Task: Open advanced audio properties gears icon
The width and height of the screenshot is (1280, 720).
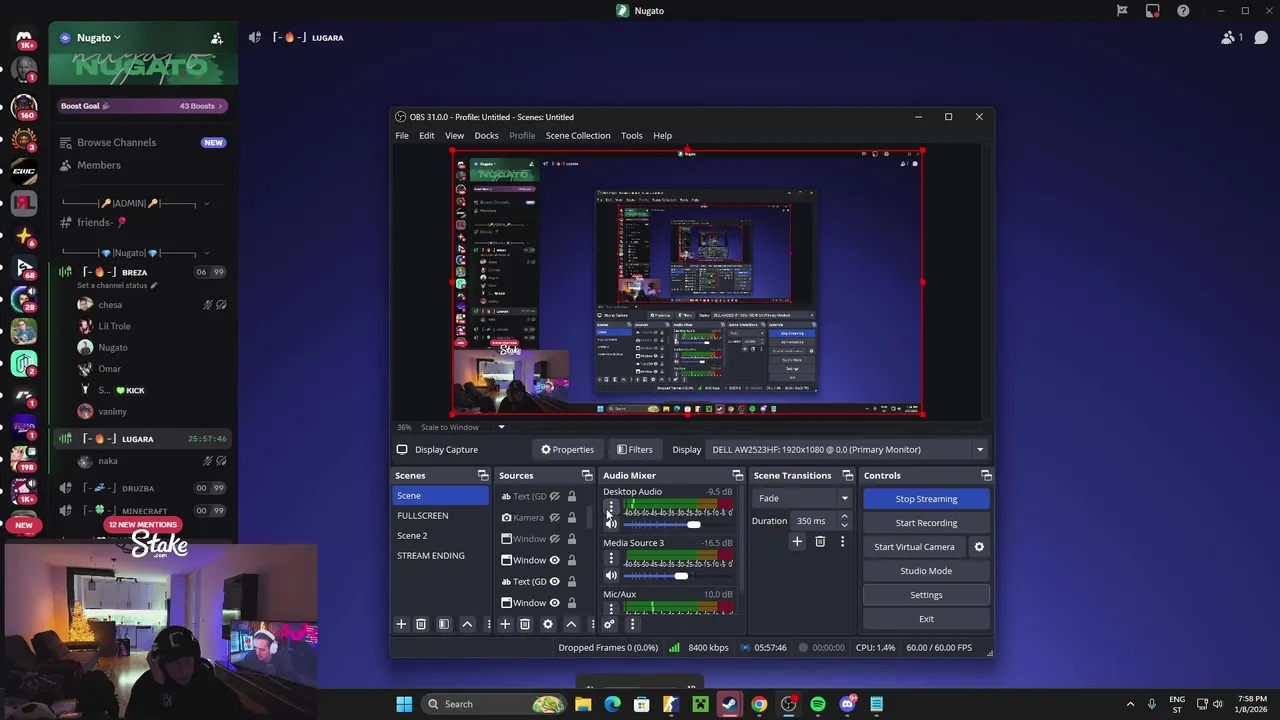Action: click(x=609, y=624)
